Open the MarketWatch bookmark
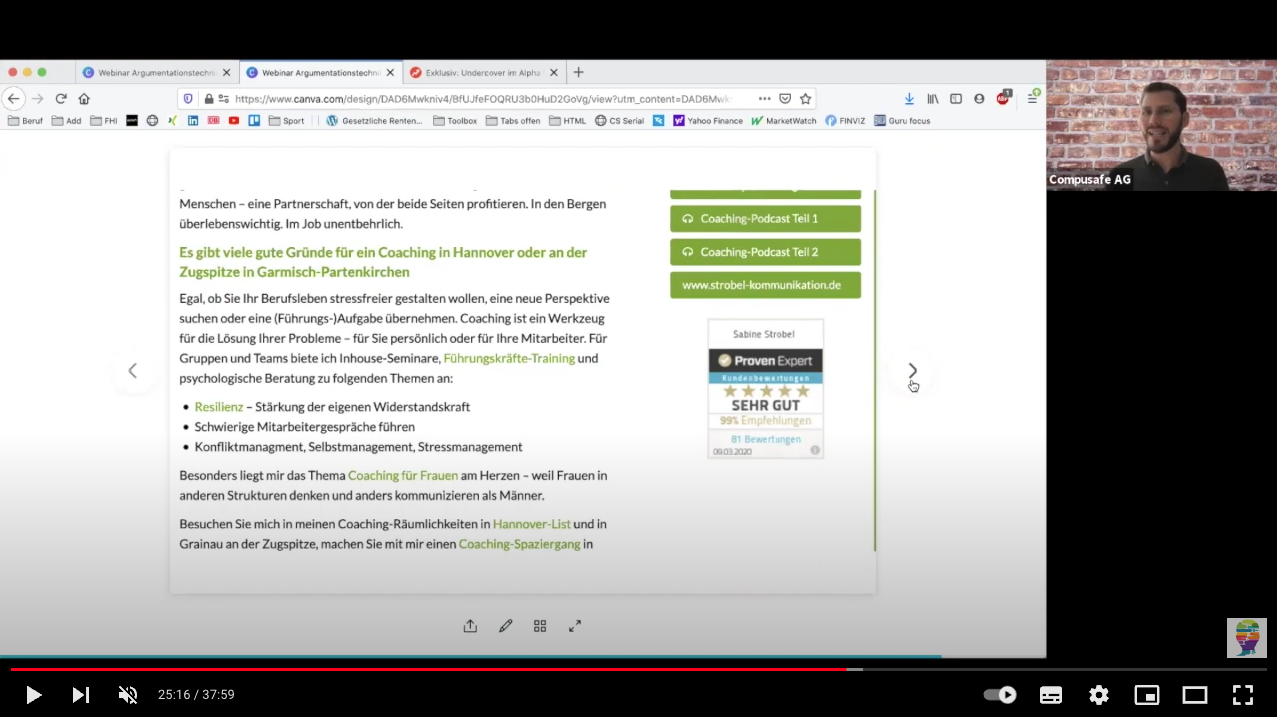Viewport: 1277px width, 717px height. (x=784, y=121)
